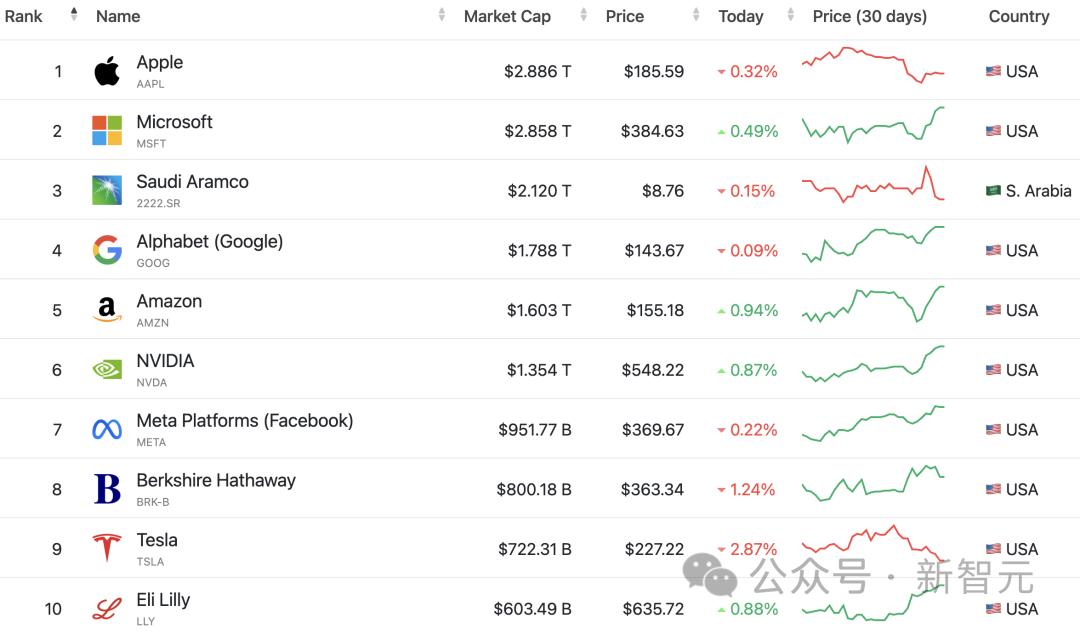Click the NVIDIA green eye logo

tap(107, 370)
